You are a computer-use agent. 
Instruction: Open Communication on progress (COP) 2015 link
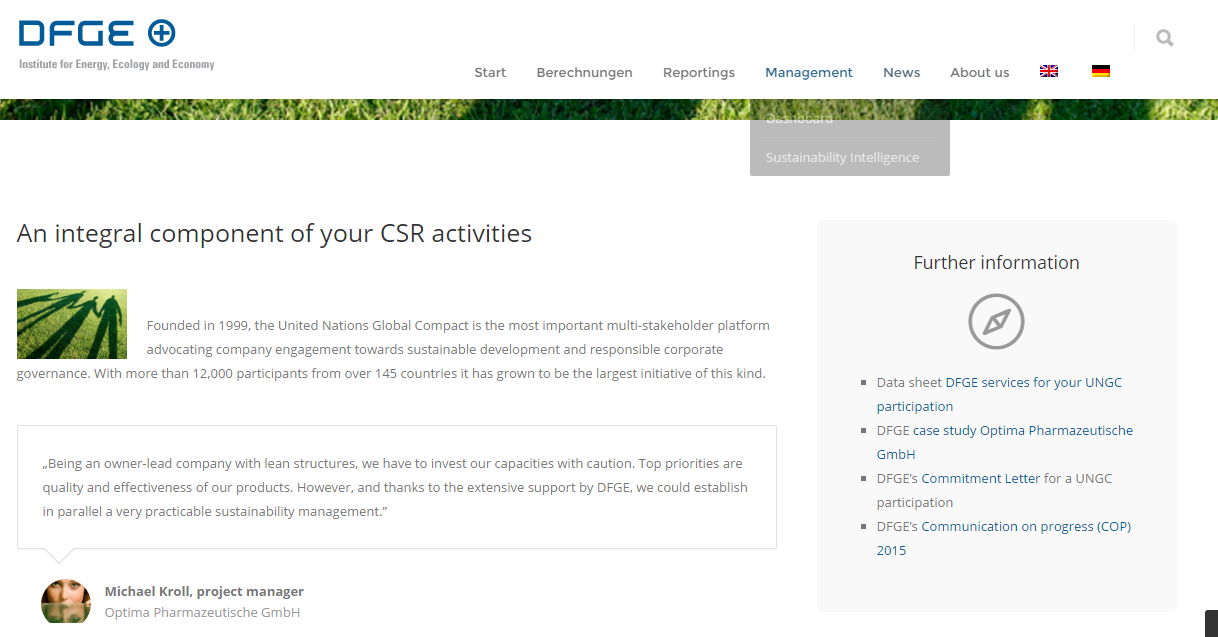pyautogui.click(x=1025, y=526)
